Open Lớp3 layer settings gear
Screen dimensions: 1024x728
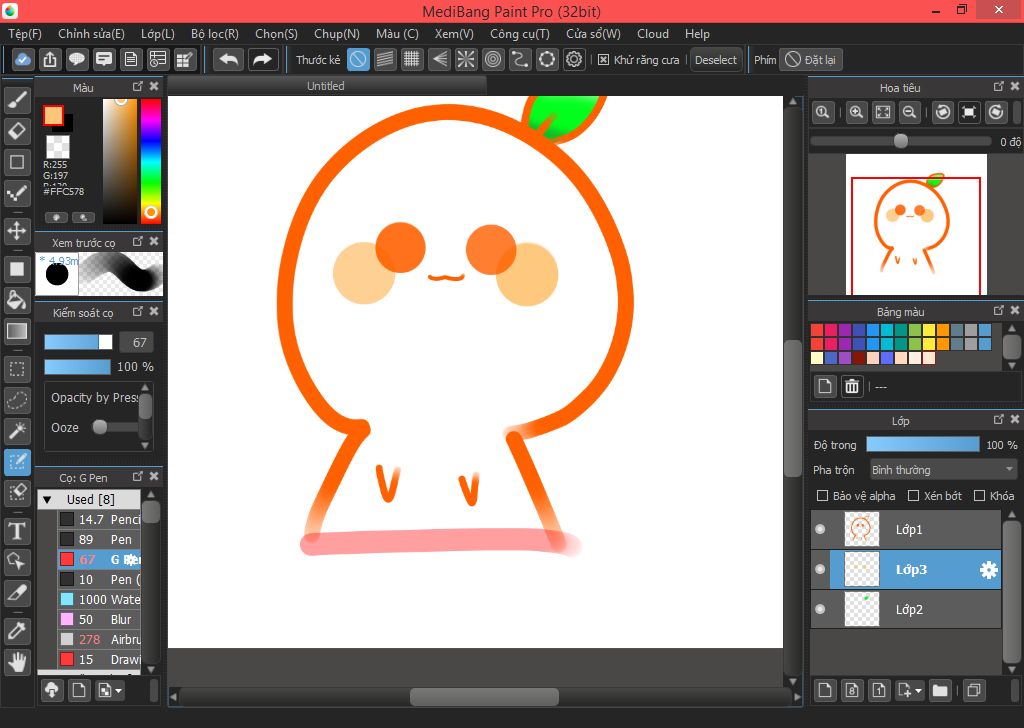pos(989,570)
